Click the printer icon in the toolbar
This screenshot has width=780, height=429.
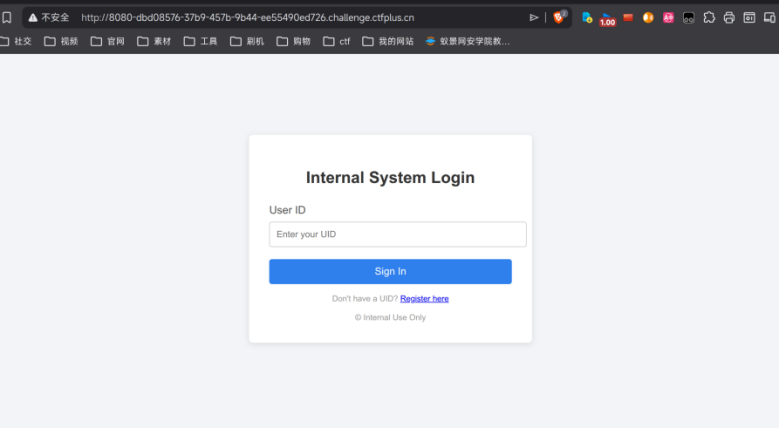pyautogui.click(x=729, y=17)
